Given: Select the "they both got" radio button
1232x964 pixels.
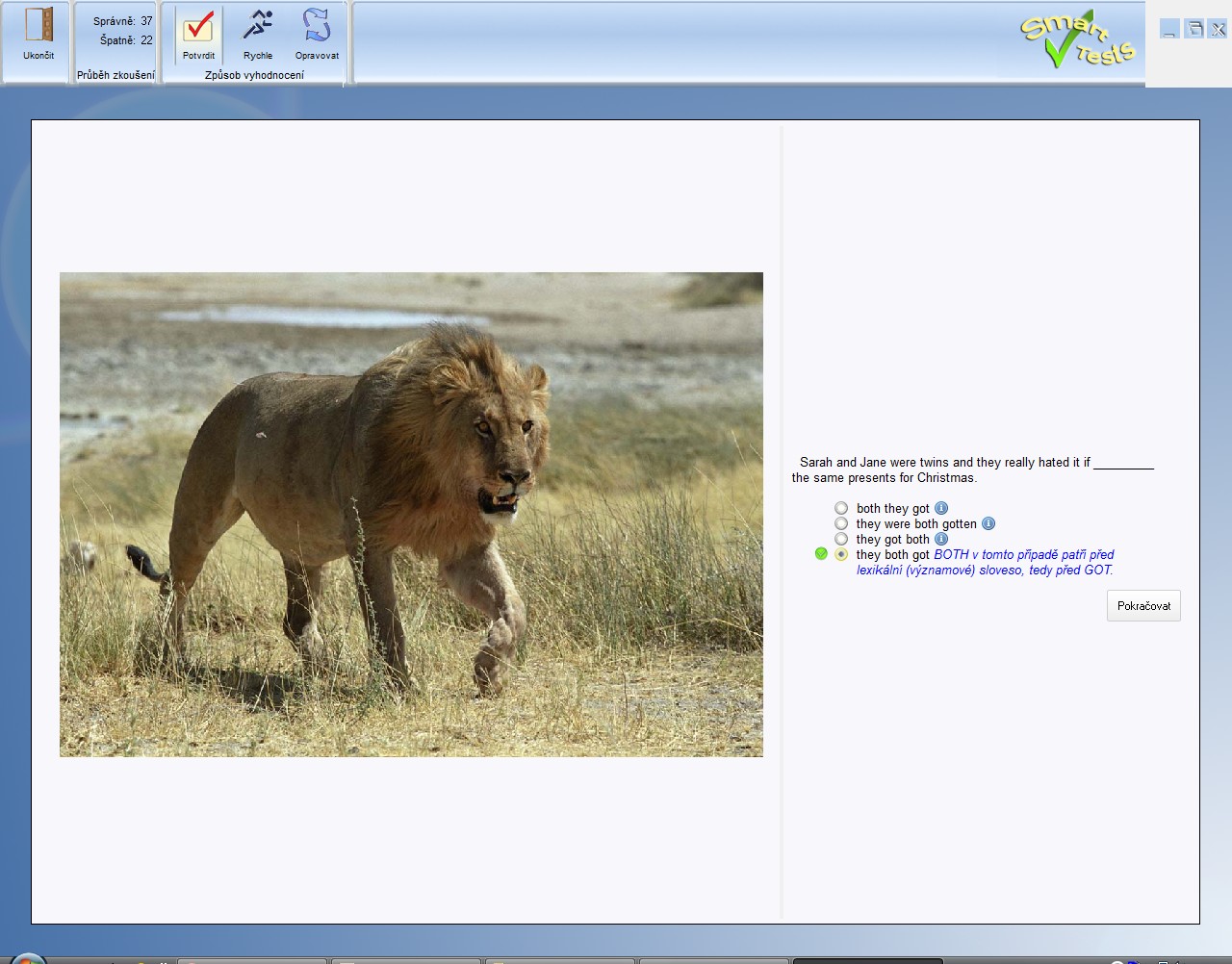Looking at the screenshot, I should pos(841,554).
